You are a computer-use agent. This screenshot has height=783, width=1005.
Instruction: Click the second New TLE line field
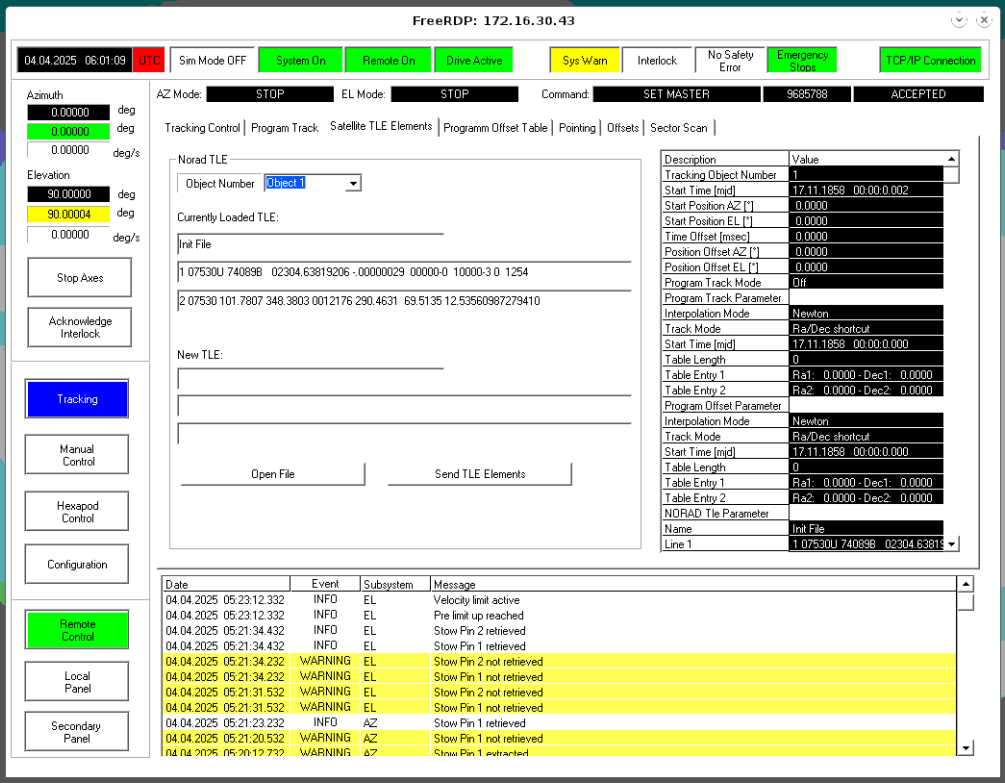coord(404,406)
